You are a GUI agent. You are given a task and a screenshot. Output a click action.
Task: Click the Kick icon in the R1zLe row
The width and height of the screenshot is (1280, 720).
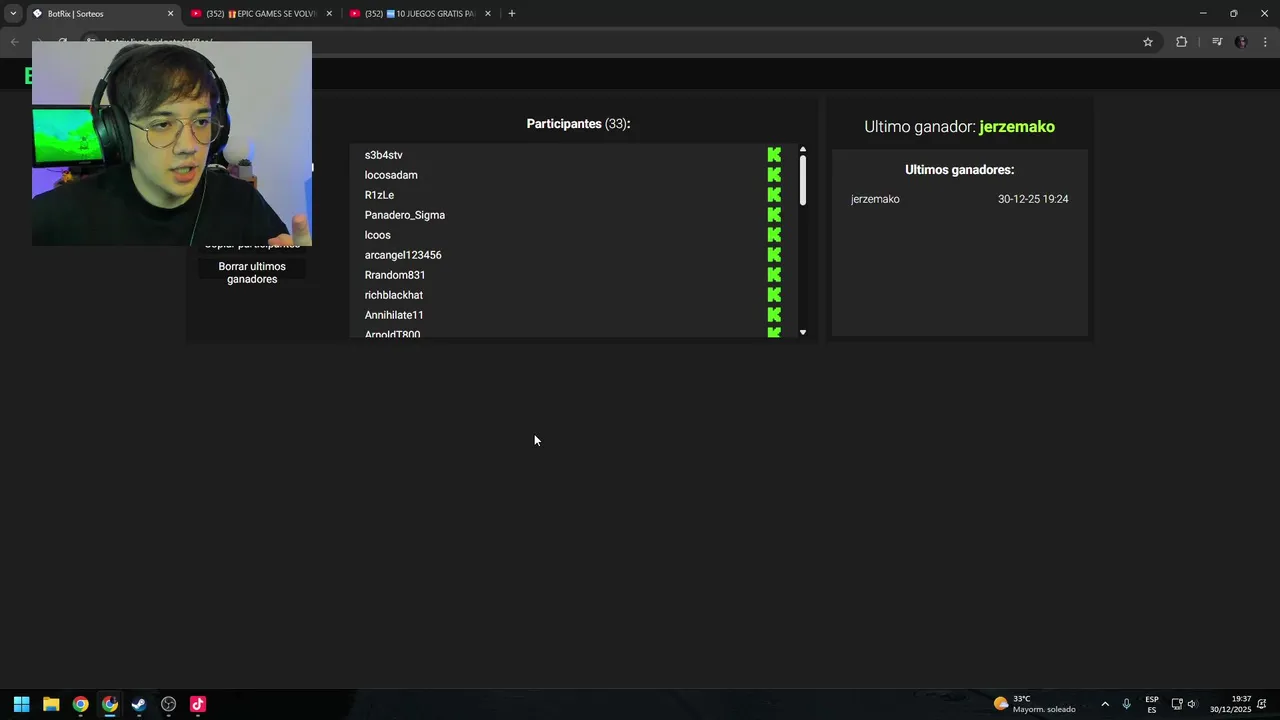coord(774,195)
